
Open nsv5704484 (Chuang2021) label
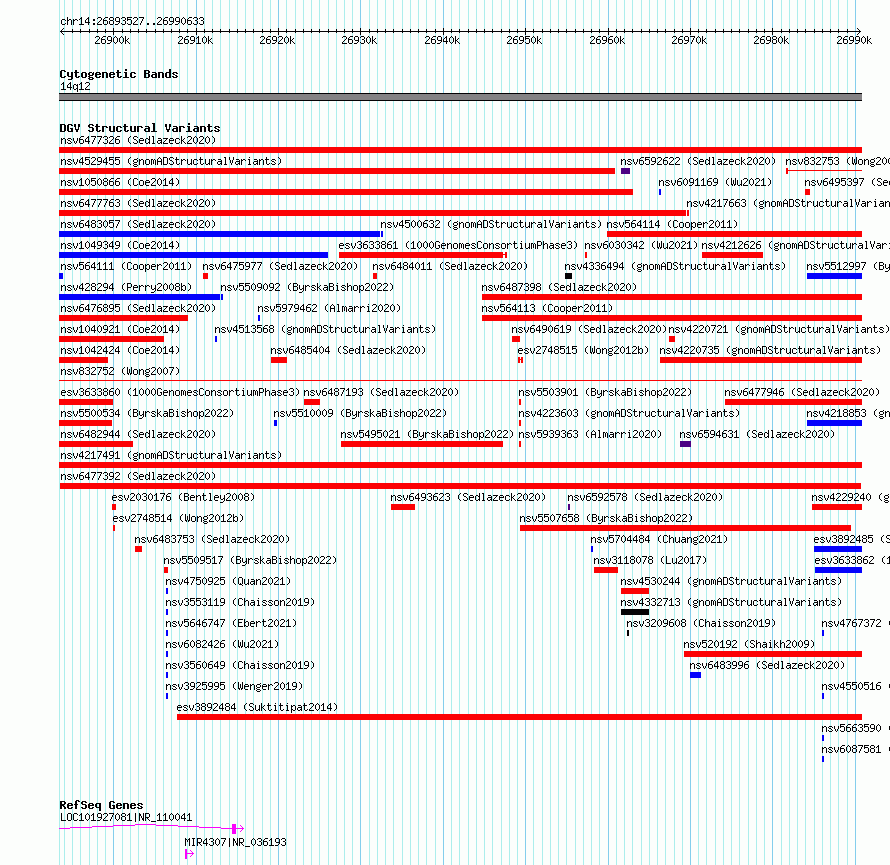(x=659, y=539)
